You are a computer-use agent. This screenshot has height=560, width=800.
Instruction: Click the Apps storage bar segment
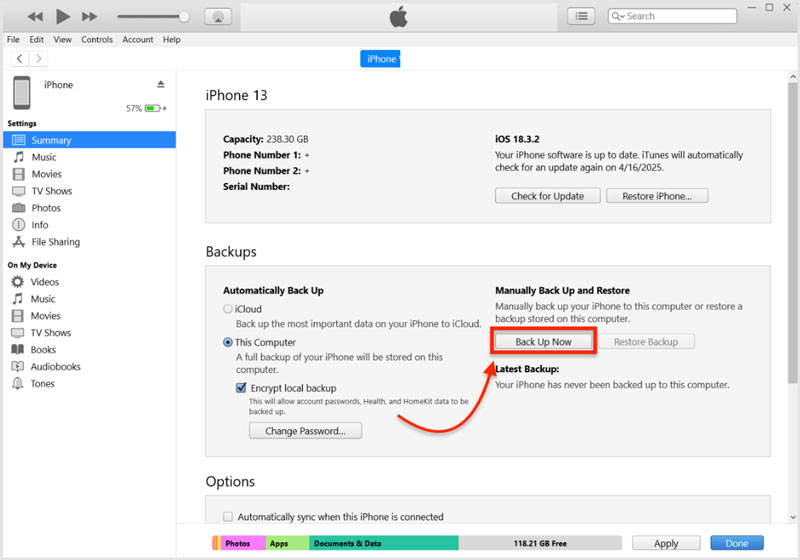click(287, 543)
